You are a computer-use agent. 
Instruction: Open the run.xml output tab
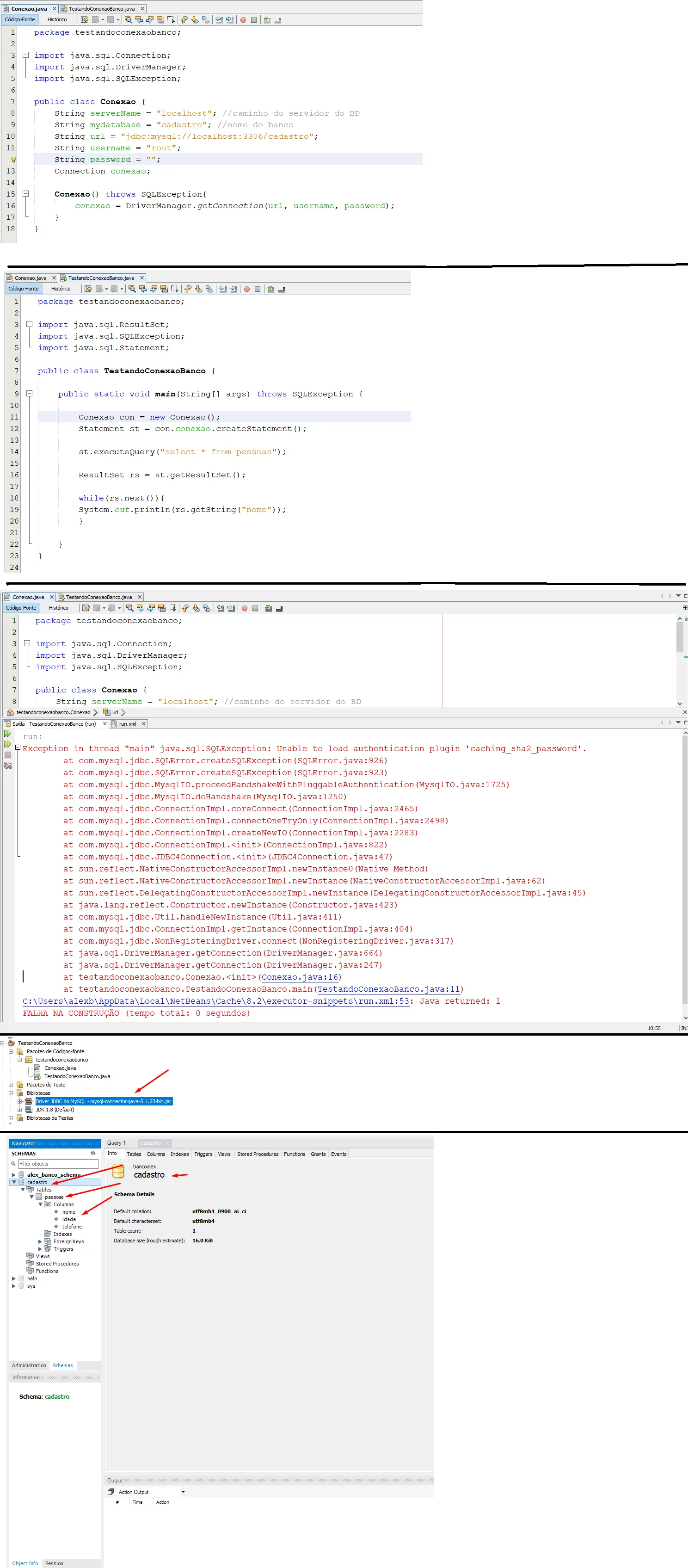click(128, 724)
